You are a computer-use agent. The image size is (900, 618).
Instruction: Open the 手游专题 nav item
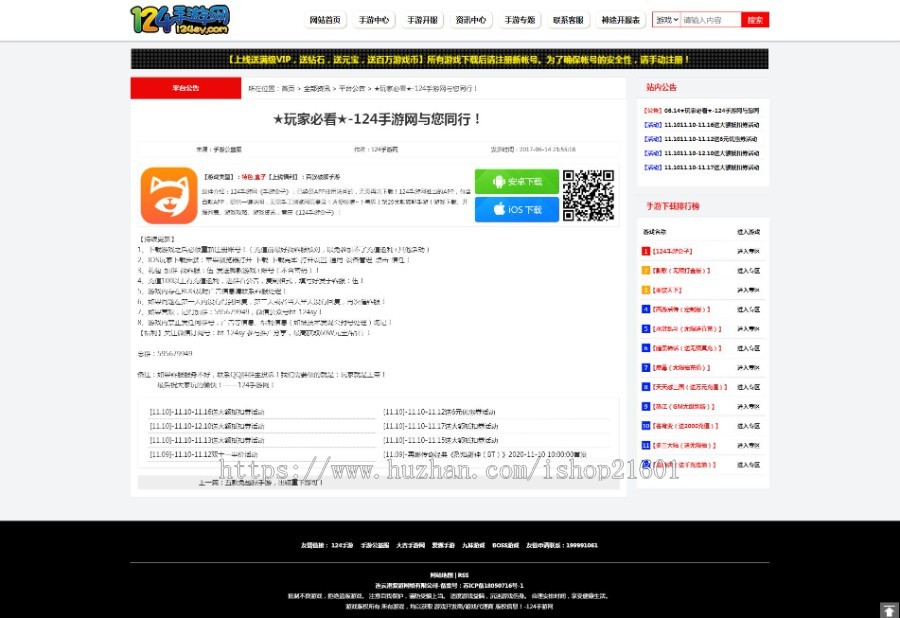519,20
